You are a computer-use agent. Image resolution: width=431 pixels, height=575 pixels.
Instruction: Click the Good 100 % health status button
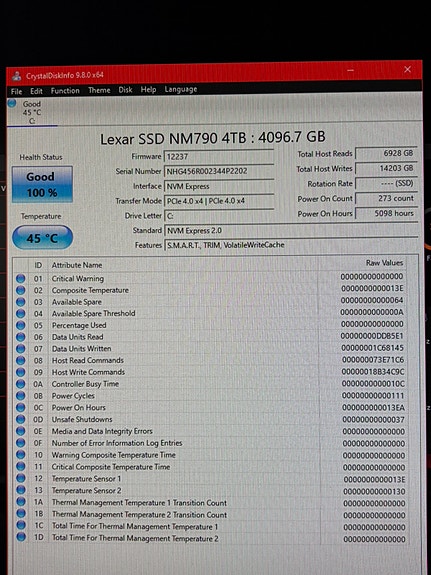pos(42,184)
